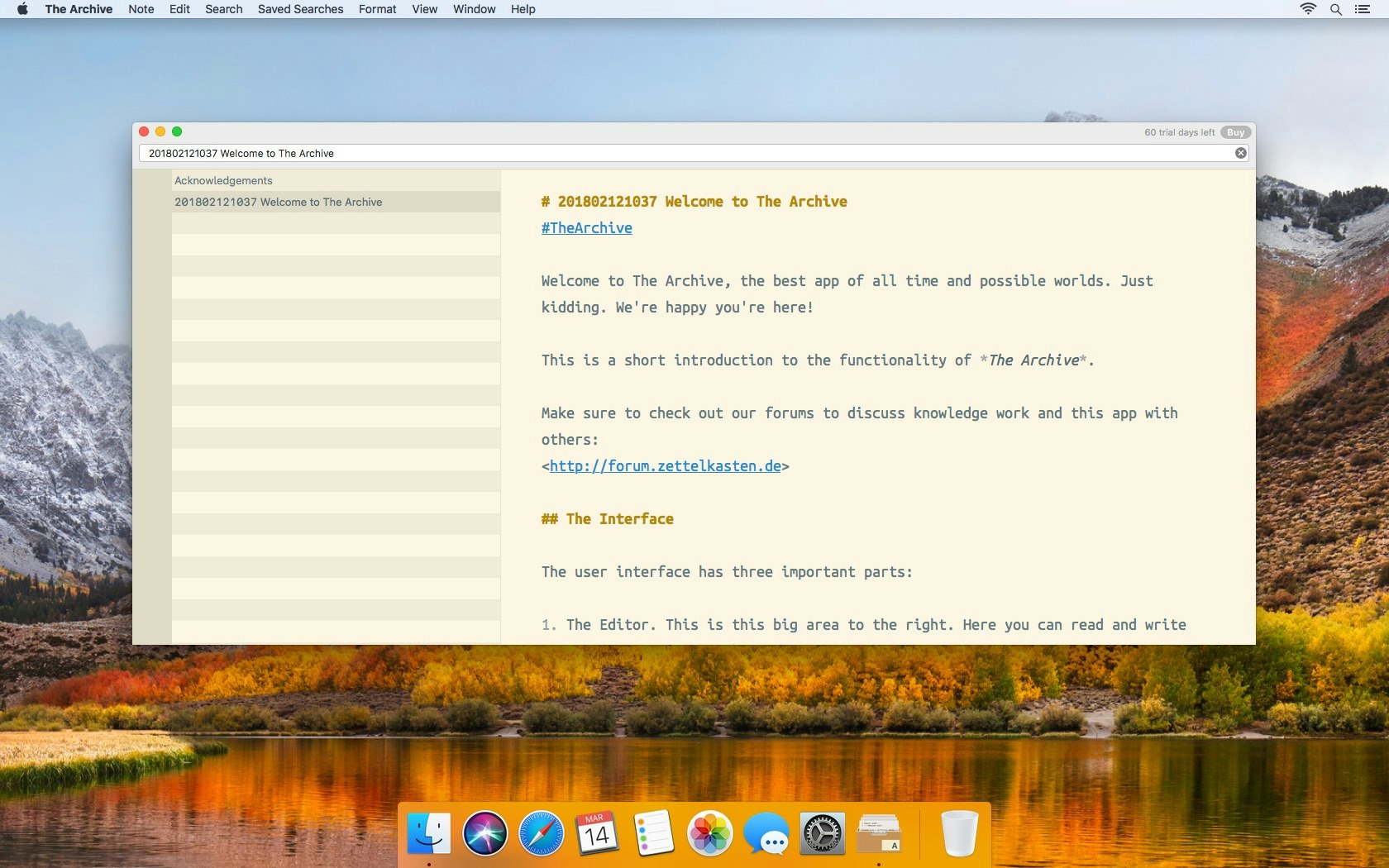Clear the search field with the X icon
The image size is (1389, 868).
point(1240,153)
